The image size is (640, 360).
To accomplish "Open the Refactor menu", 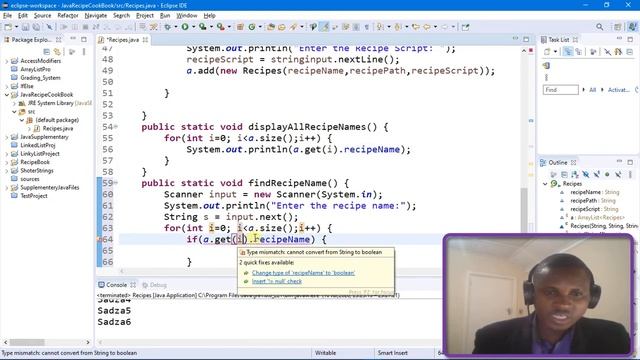I will click(x=68, y=16).
